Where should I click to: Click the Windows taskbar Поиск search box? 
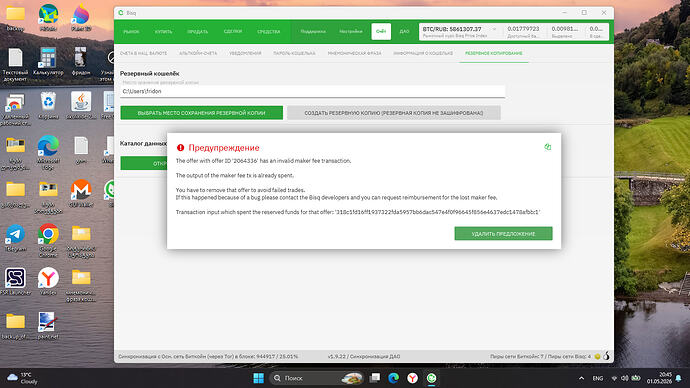(316, 378)
